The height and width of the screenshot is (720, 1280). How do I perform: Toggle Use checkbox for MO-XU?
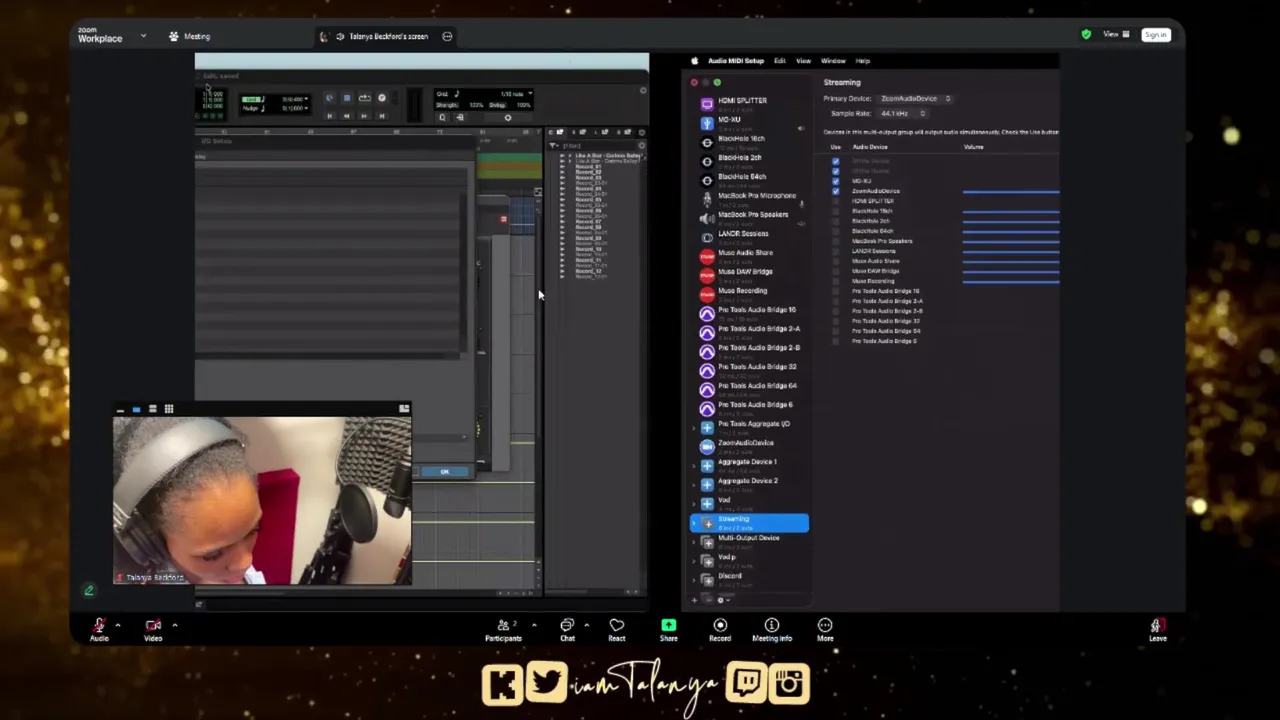[x=836, y=181]
